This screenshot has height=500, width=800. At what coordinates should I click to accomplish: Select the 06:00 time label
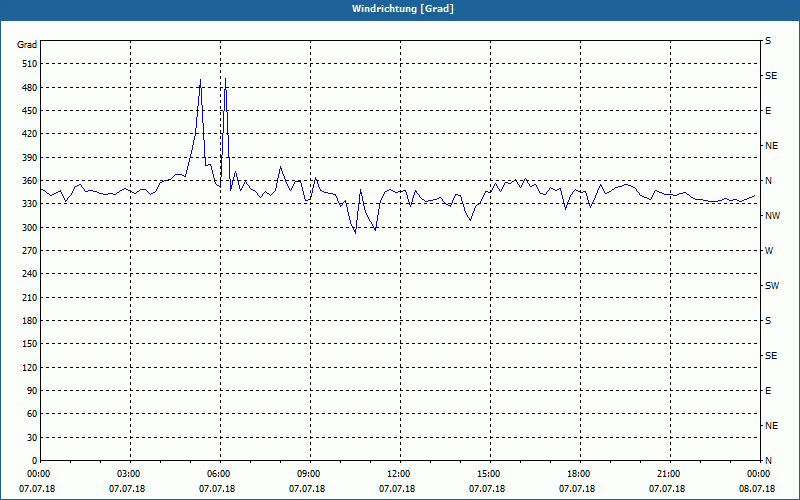click(220, 474)
